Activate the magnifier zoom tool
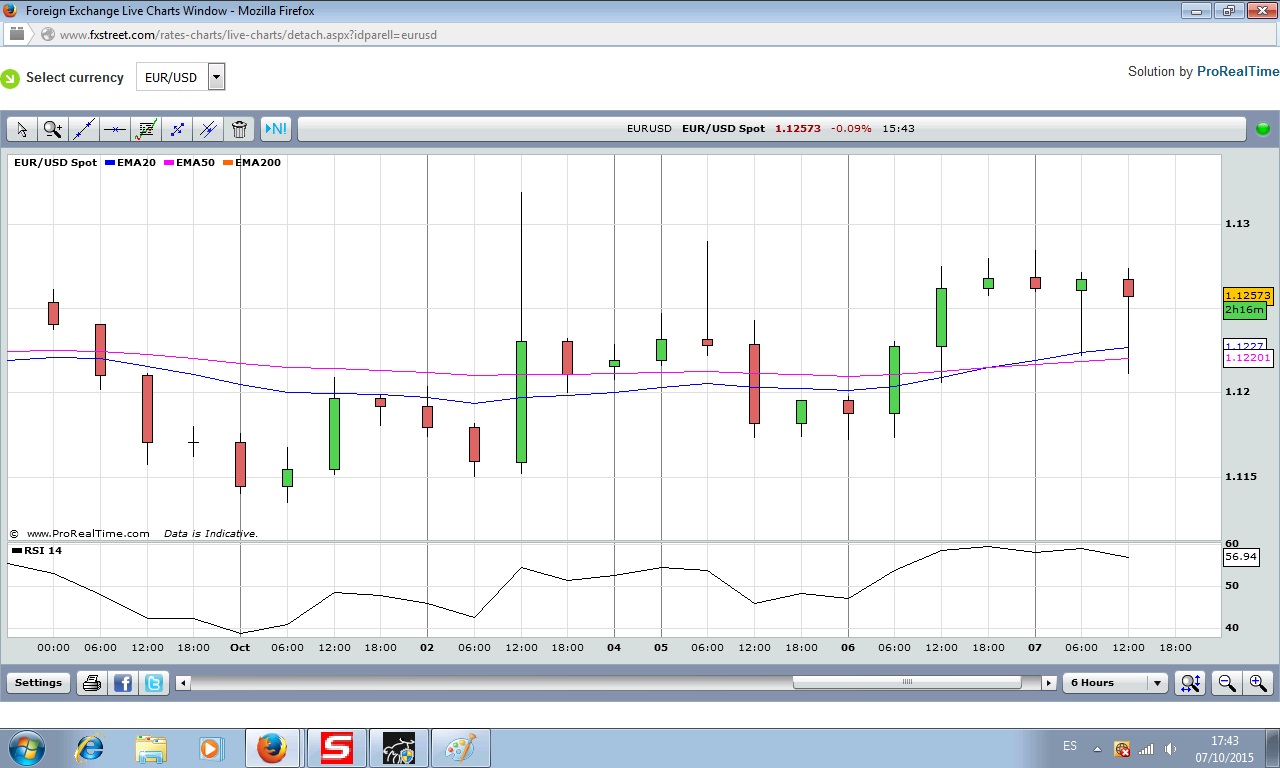 point(53,129)
